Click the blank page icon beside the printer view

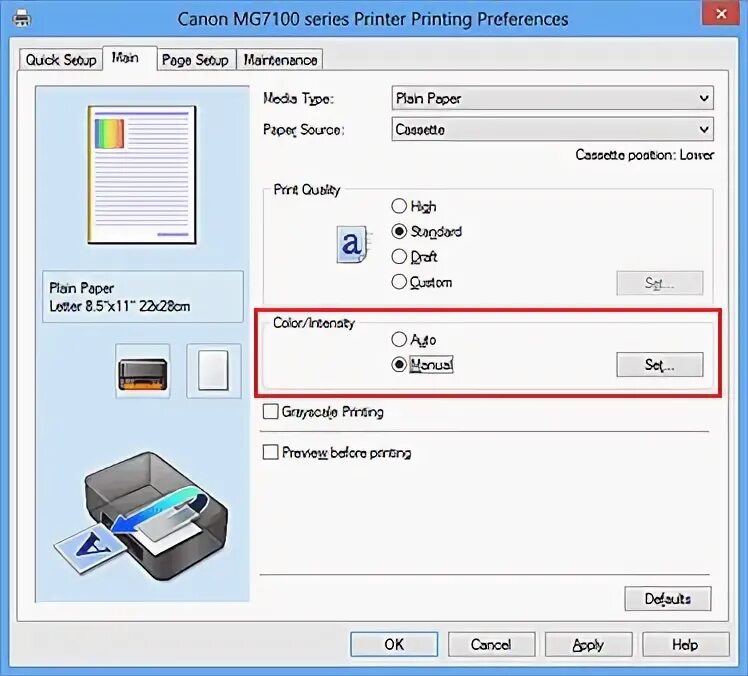(213, 371)
